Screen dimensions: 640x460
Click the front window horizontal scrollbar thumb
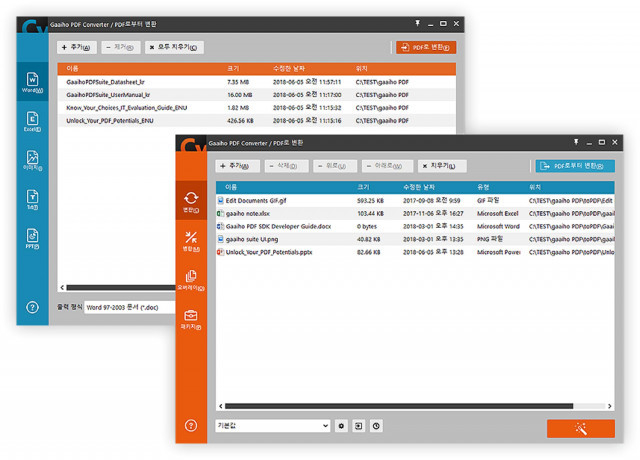(x=399, y=406)
